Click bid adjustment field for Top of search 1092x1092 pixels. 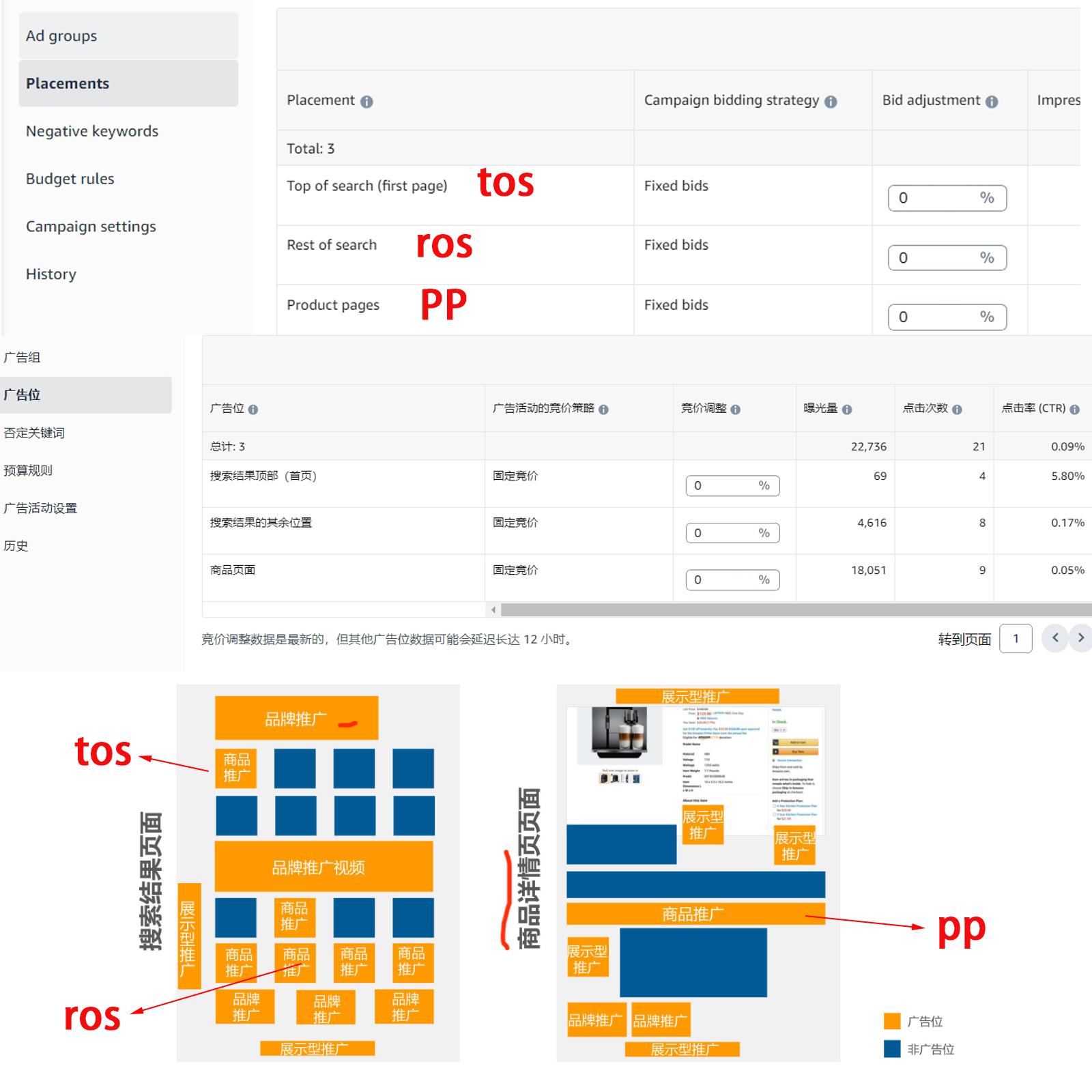coord(947,198)
